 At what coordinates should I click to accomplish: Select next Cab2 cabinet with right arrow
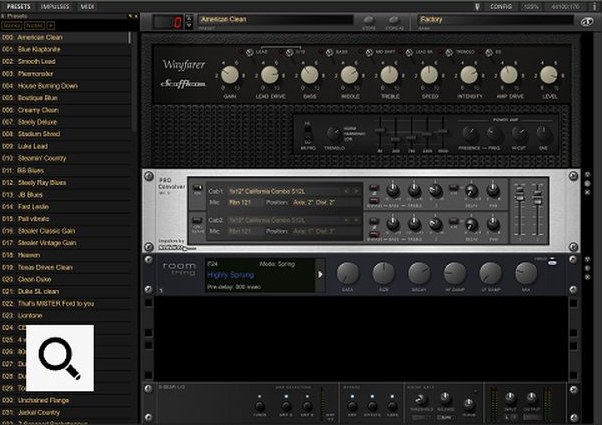pos(356,220)
